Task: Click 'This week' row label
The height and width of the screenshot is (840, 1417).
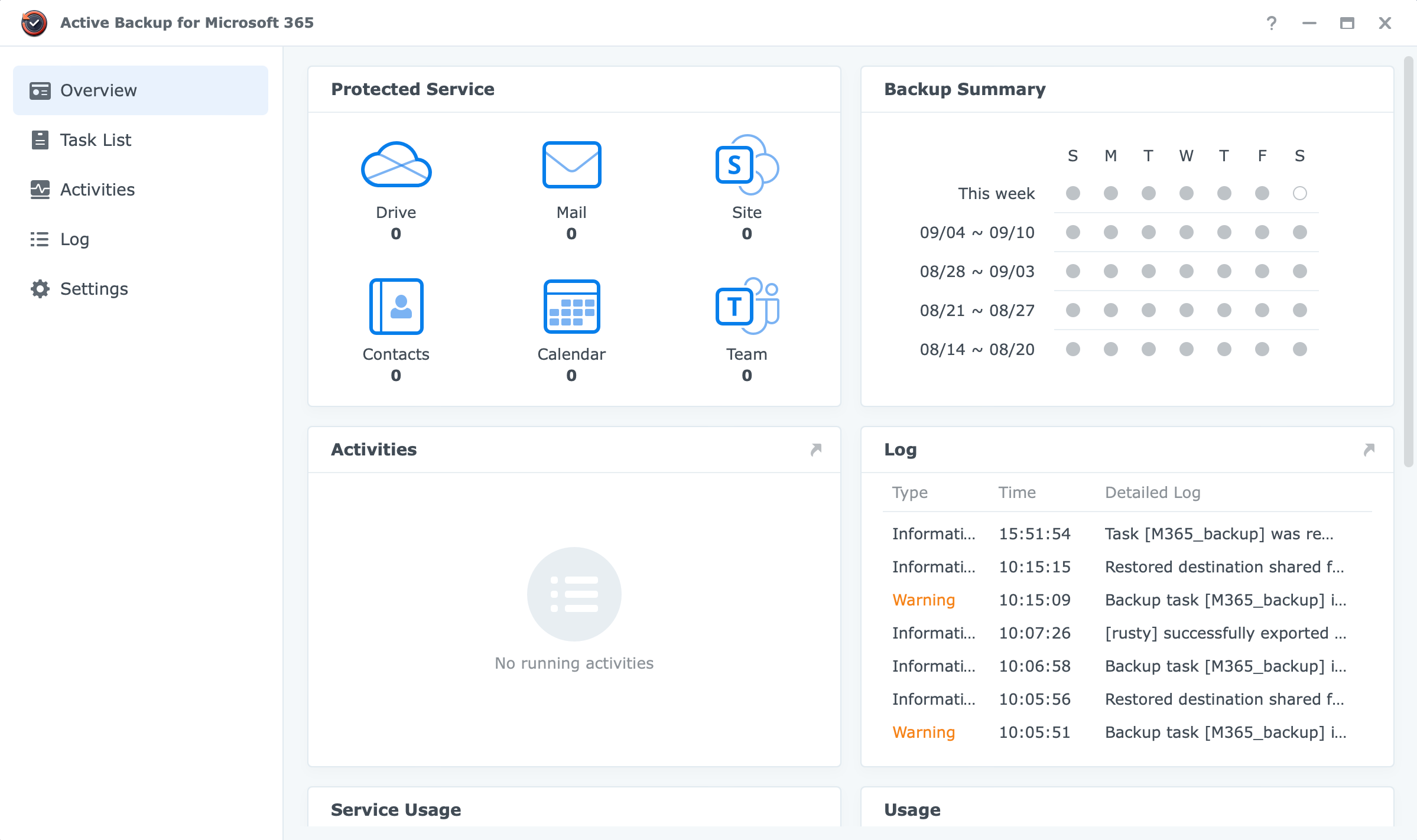Action: click(x=996, y=194)
